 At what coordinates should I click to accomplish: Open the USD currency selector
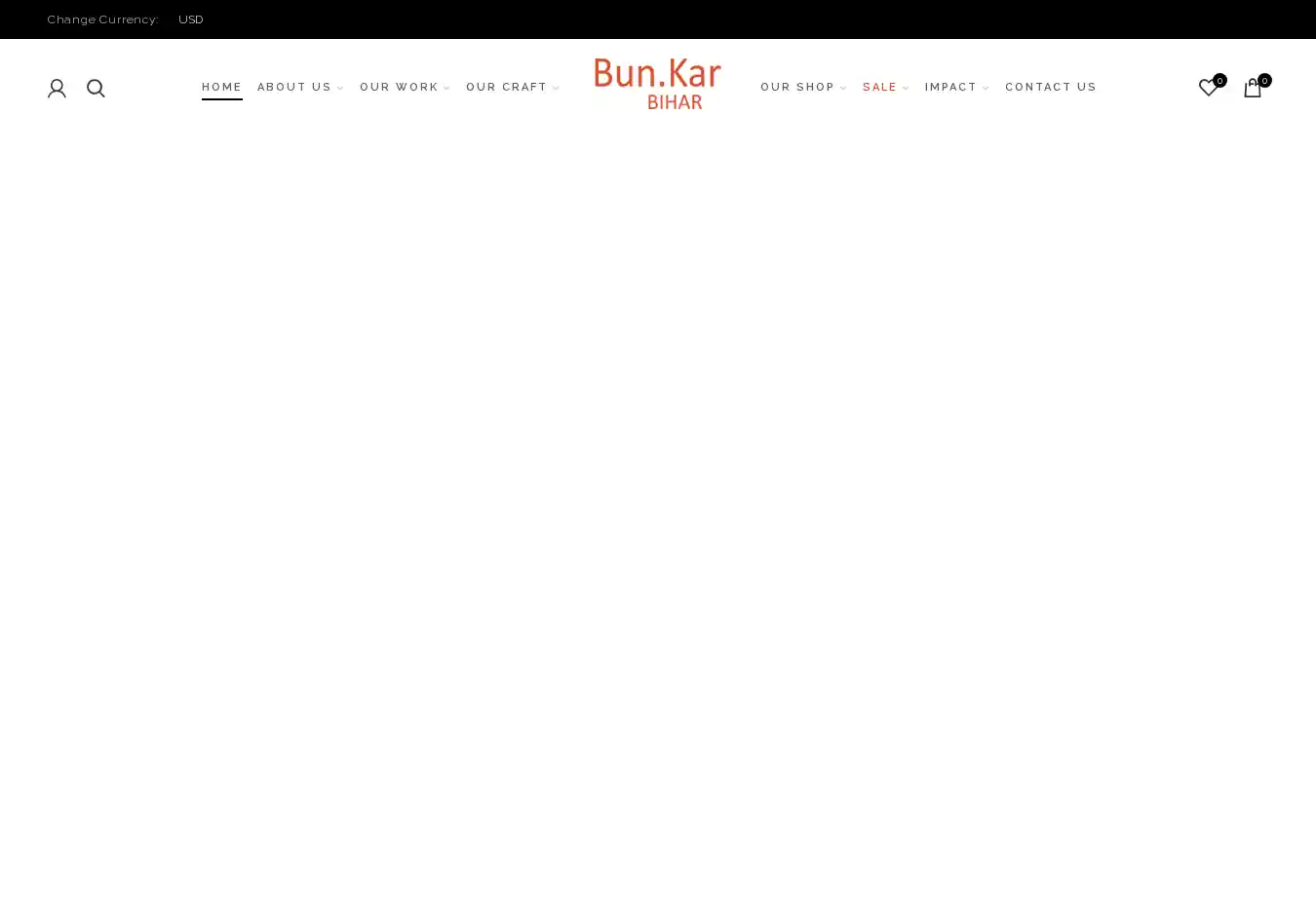[x=191, y=19]
